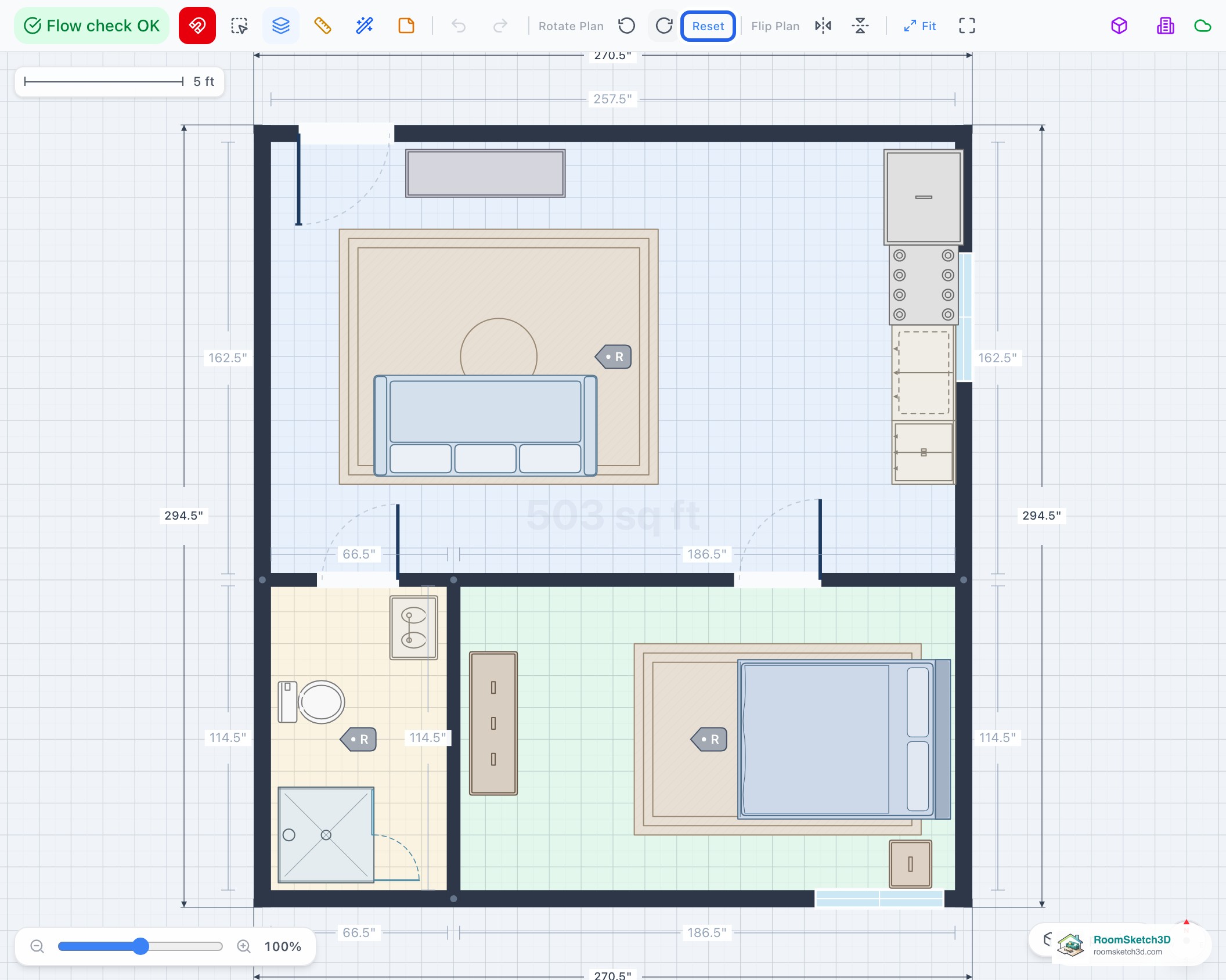Viewport: 1226px width, 980px height.
Task: Select the TV console near top wall
Action: tap(485, 174)
